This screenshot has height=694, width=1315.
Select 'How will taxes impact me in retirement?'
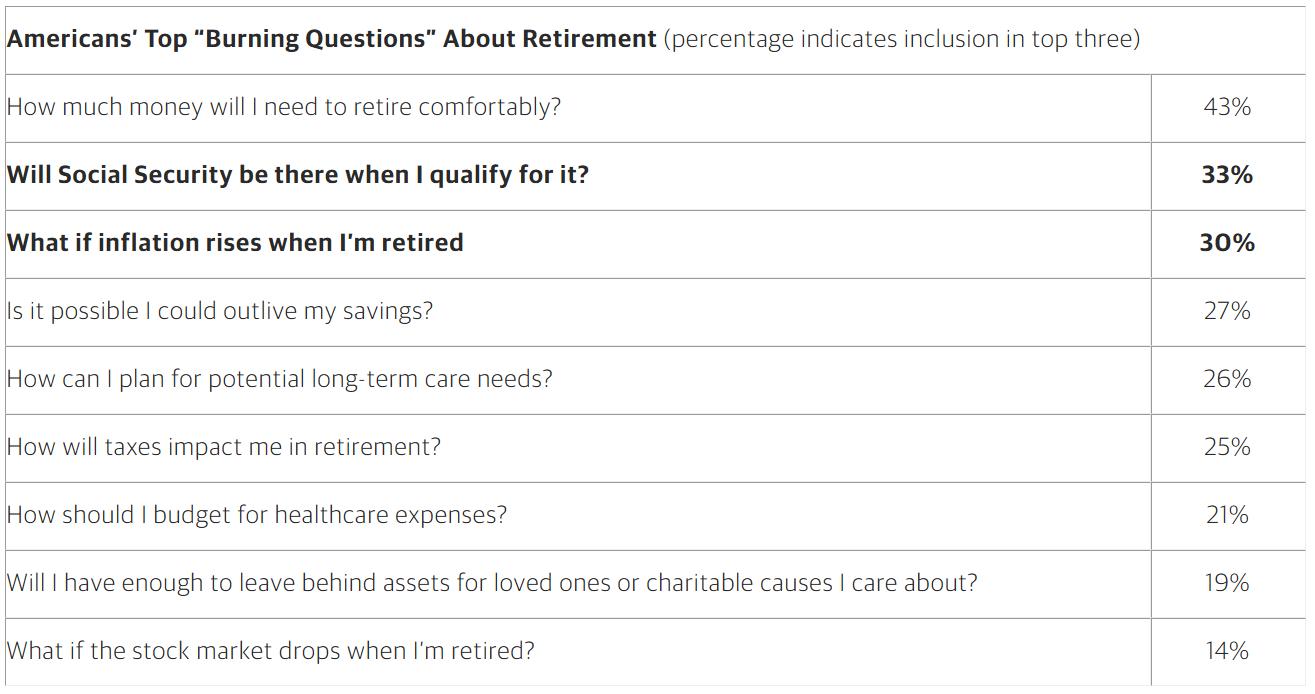click(224, 447)
